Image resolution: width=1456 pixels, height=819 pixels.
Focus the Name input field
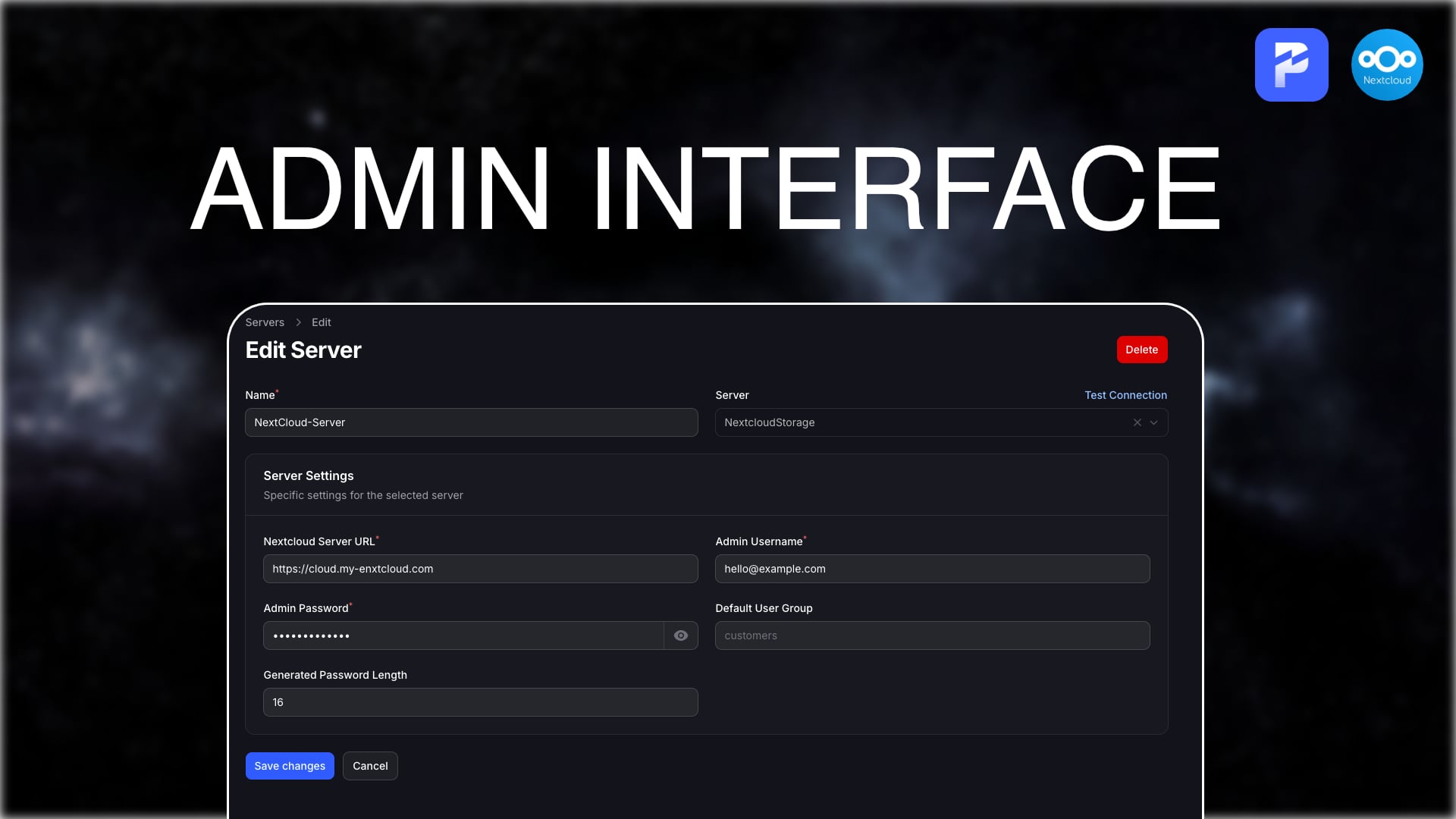(x=471, y=422)
